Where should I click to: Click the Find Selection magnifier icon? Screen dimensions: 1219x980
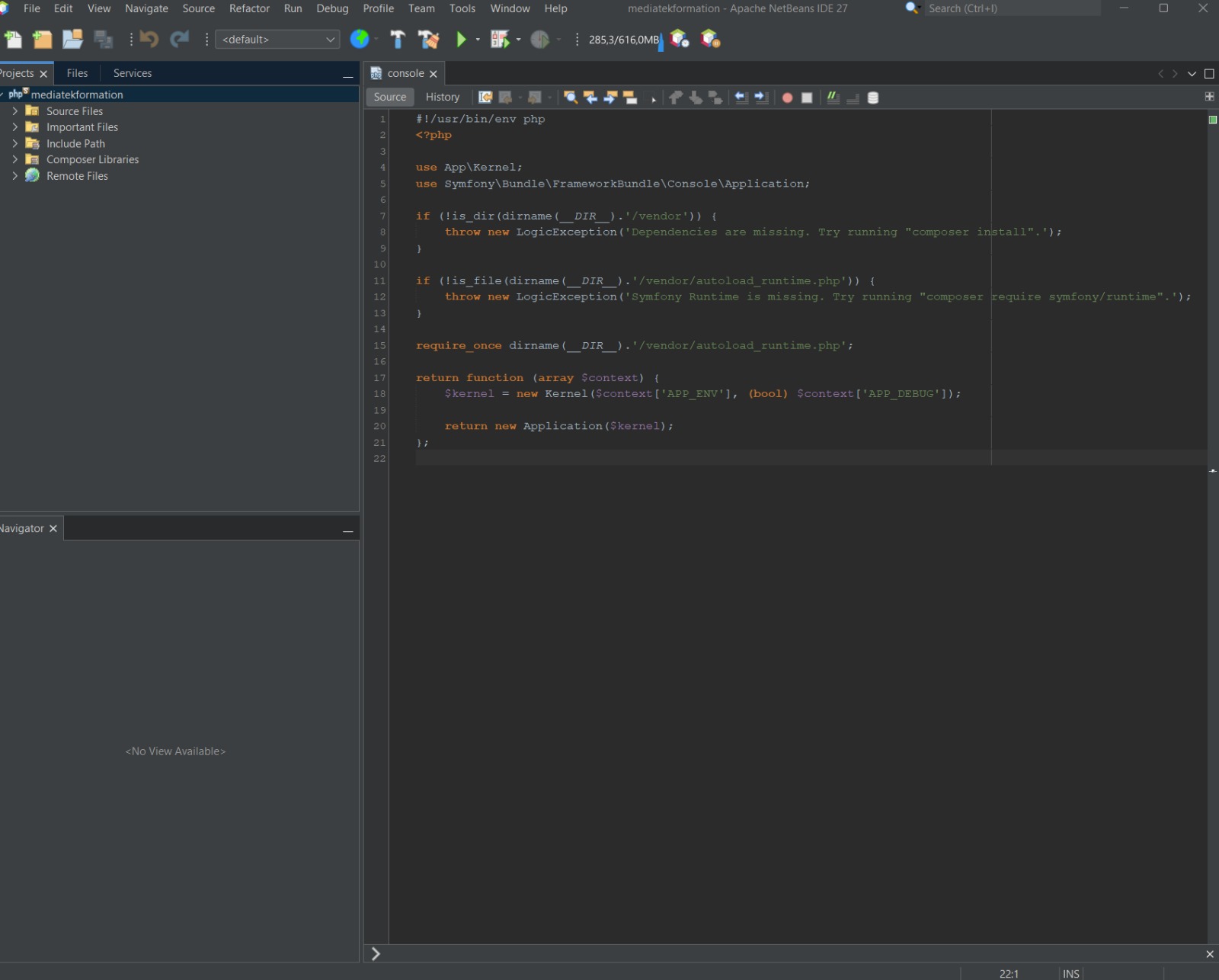coord(570,98)
